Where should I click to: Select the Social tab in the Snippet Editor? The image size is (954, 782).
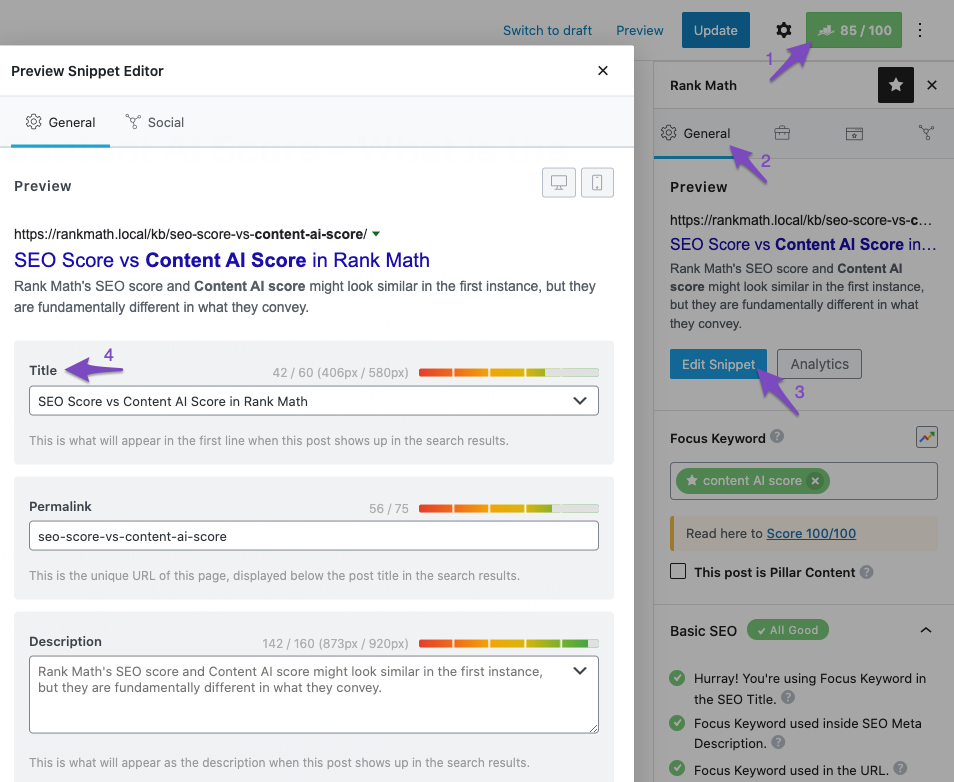coord(155,122)
